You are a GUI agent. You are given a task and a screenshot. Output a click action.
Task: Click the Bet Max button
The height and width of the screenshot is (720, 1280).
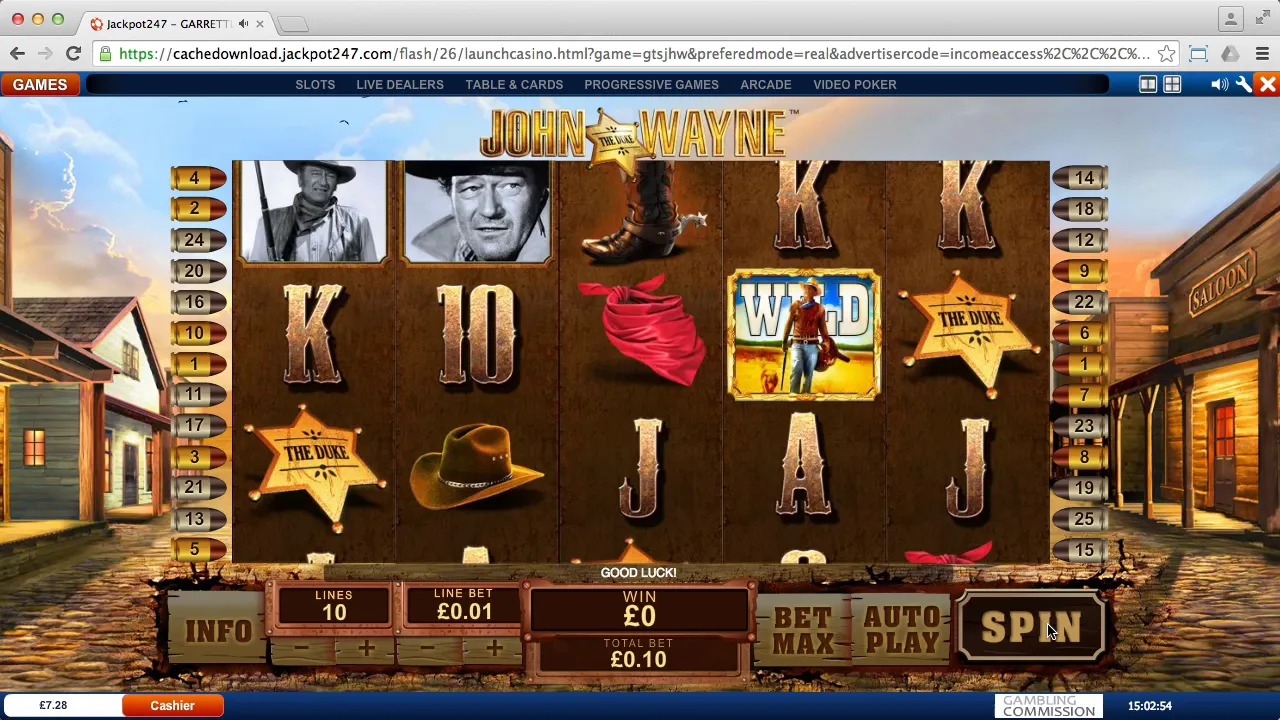click(803, 630)
